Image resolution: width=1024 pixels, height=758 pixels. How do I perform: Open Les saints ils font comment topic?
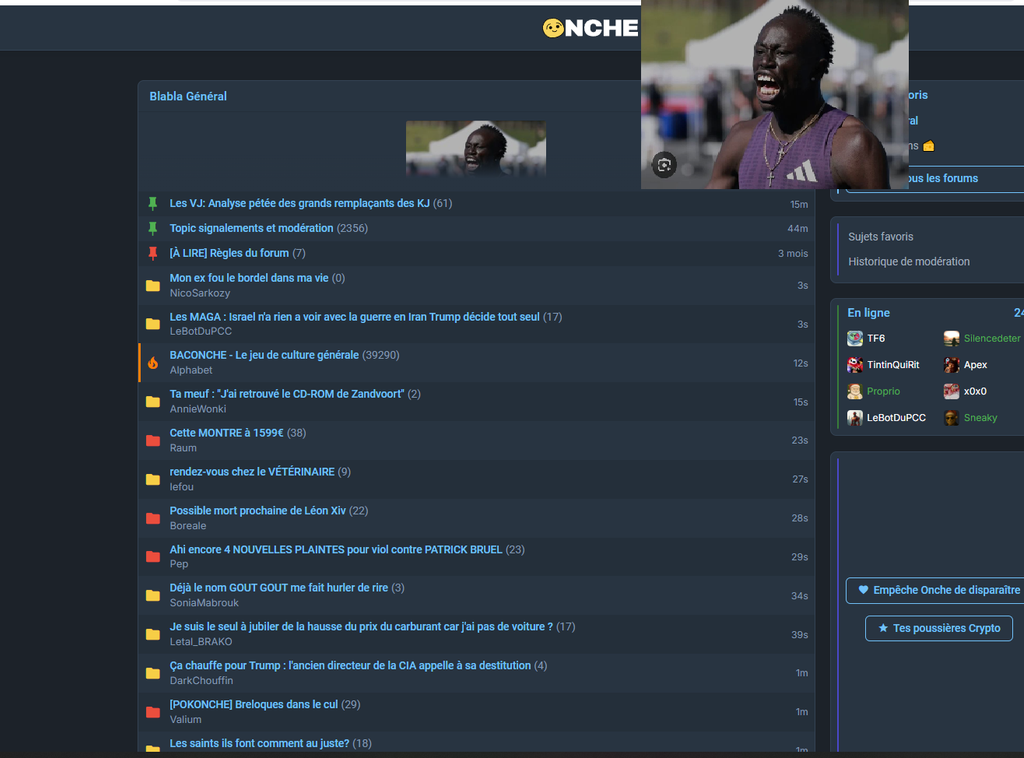click(x=259, y=743)
